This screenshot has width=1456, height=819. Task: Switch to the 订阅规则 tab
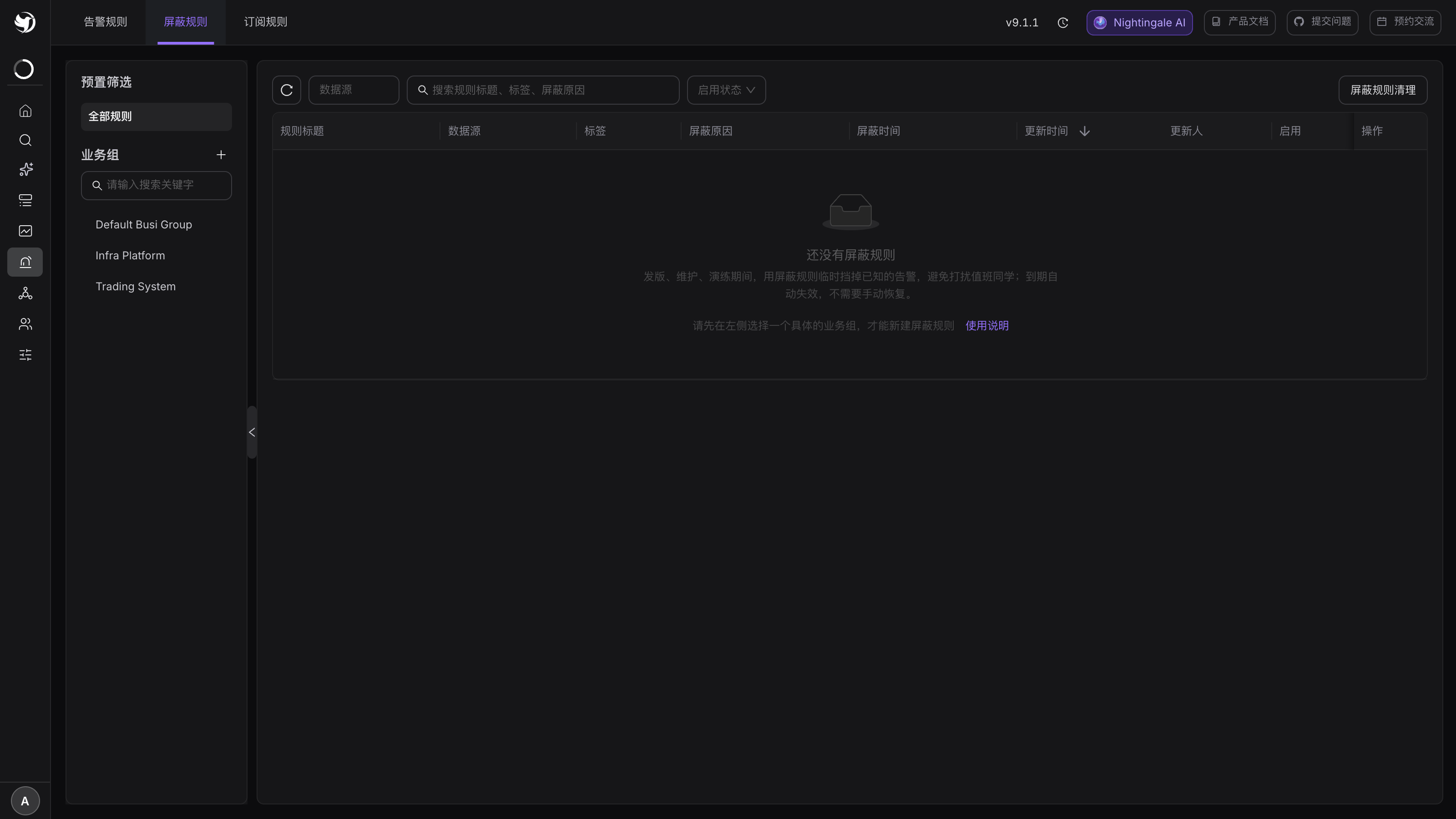pyautogui.click(x=266, y=22)
